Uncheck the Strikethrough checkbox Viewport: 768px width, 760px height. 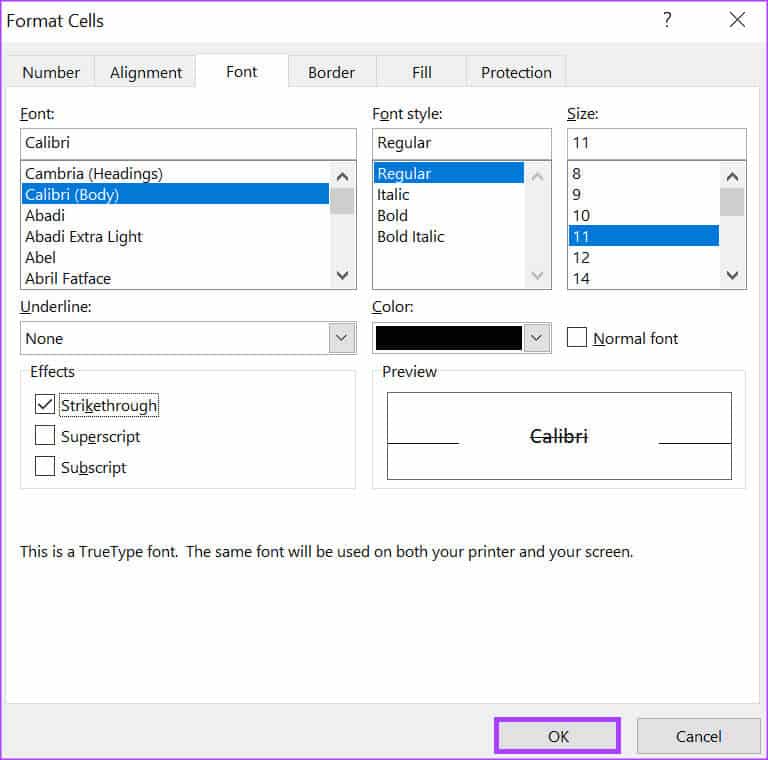point(45,405)
